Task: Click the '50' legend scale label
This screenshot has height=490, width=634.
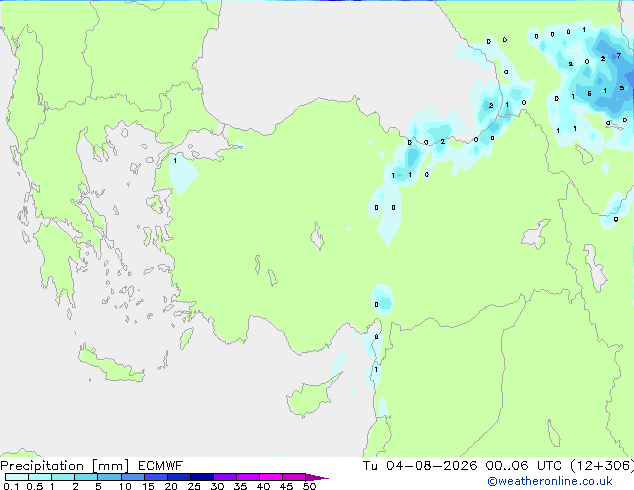Action: click(309, 486)
